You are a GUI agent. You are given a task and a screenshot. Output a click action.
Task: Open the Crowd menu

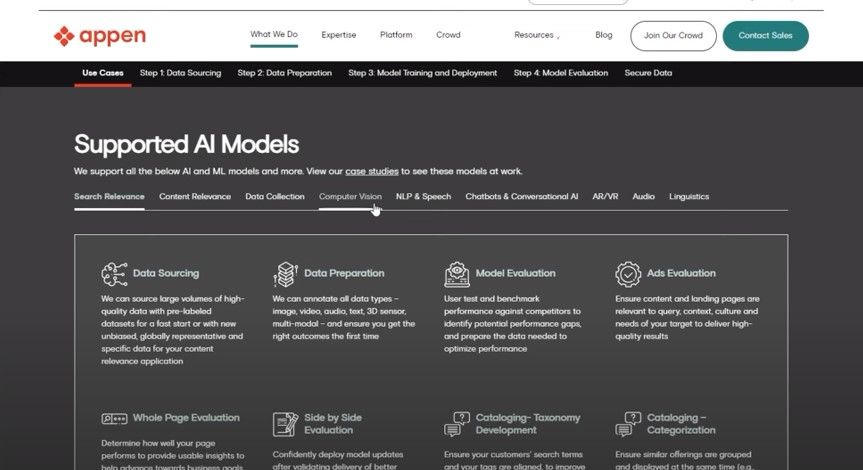(x=448, y=35)
